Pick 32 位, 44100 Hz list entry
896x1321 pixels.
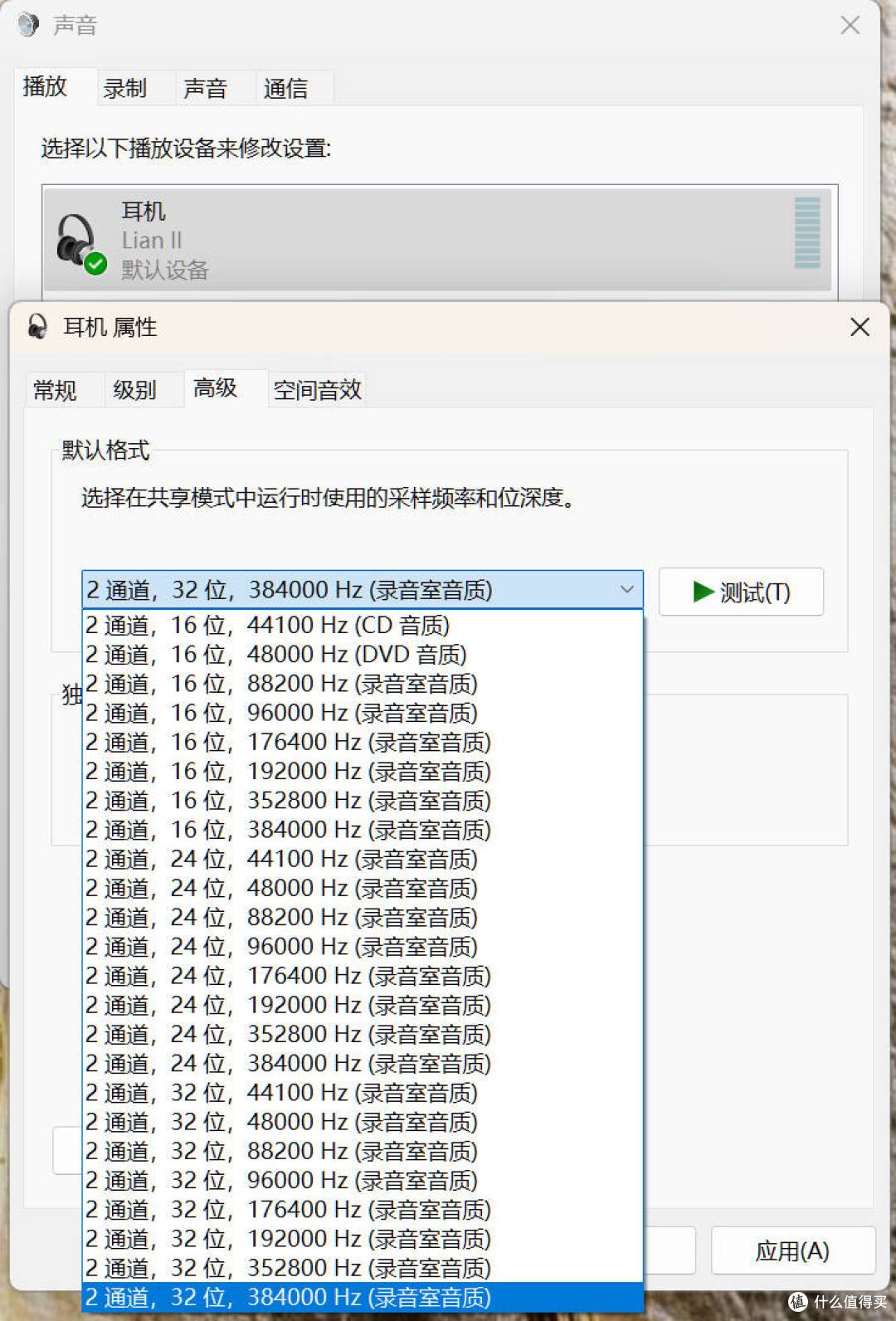click(363, 1092)
